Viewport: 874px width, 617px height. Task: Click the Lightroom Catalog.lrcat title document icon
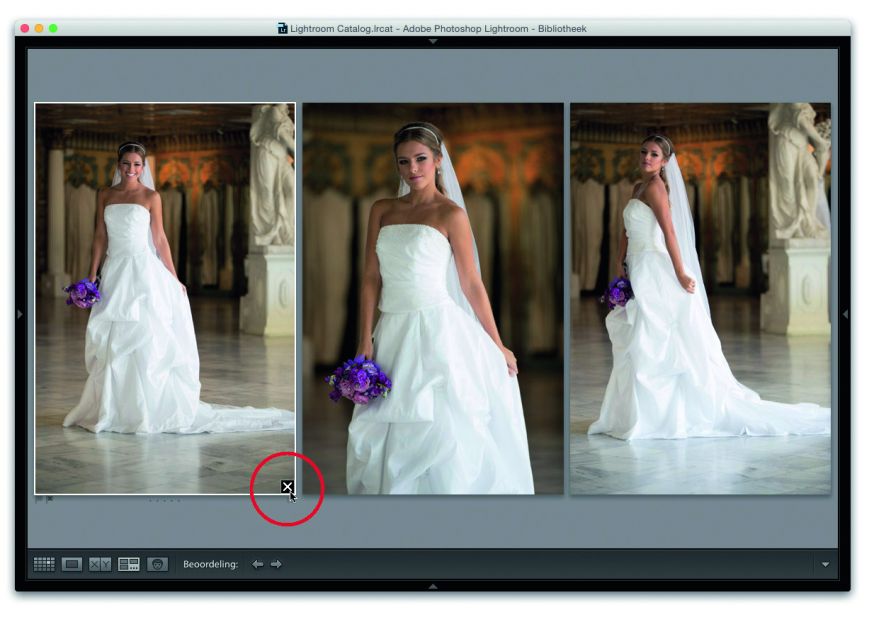[x=283, y=28]
